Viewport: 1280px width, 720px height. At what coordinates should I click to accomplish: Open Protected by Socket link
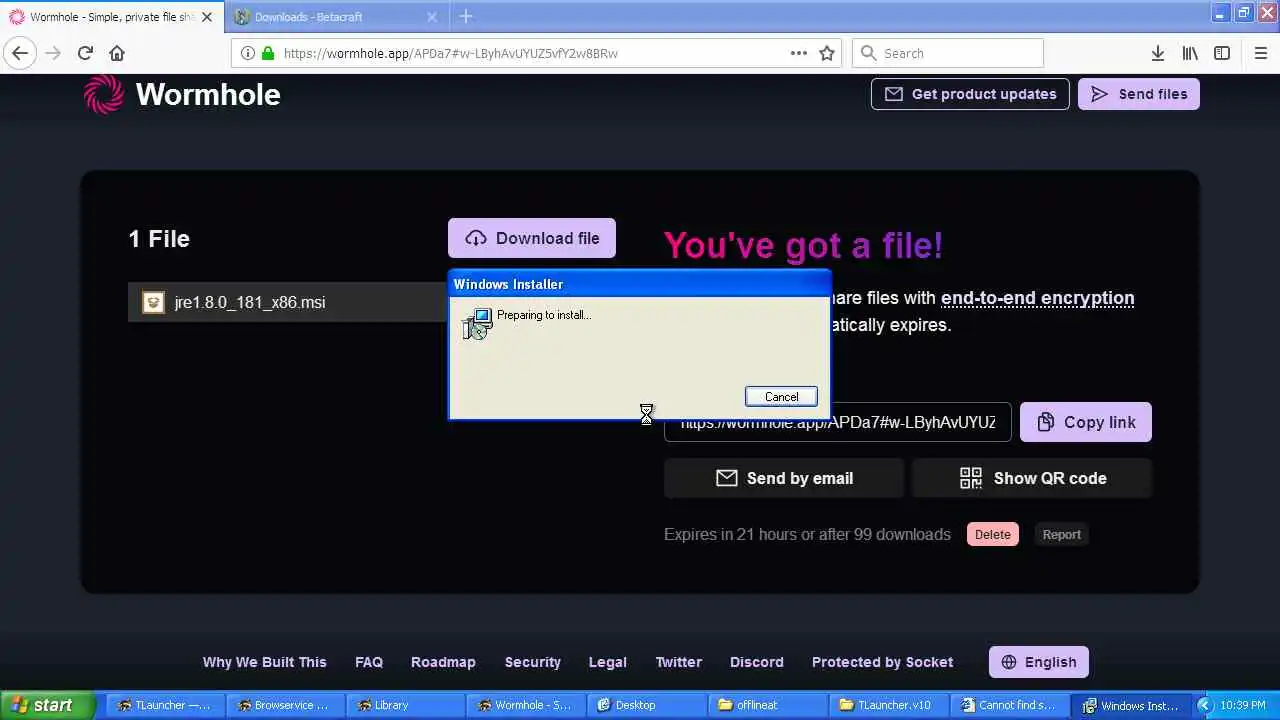point(882,662)
